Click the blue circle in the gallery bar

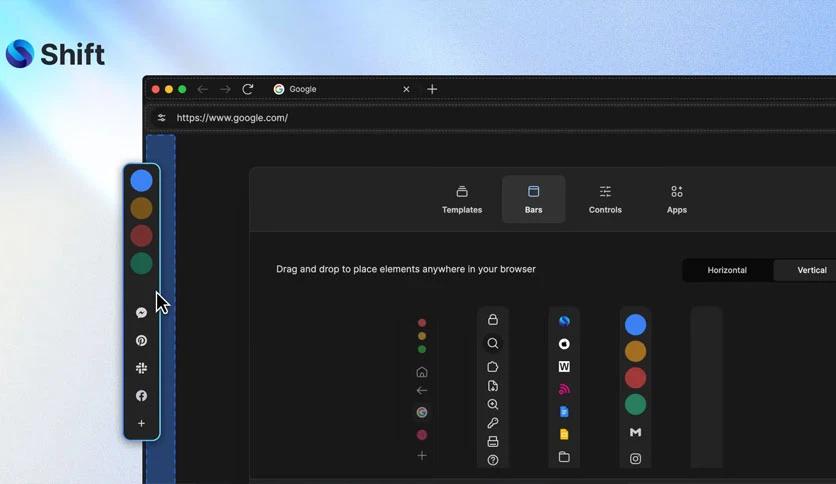pyautogui.click(x=635, y=325)
